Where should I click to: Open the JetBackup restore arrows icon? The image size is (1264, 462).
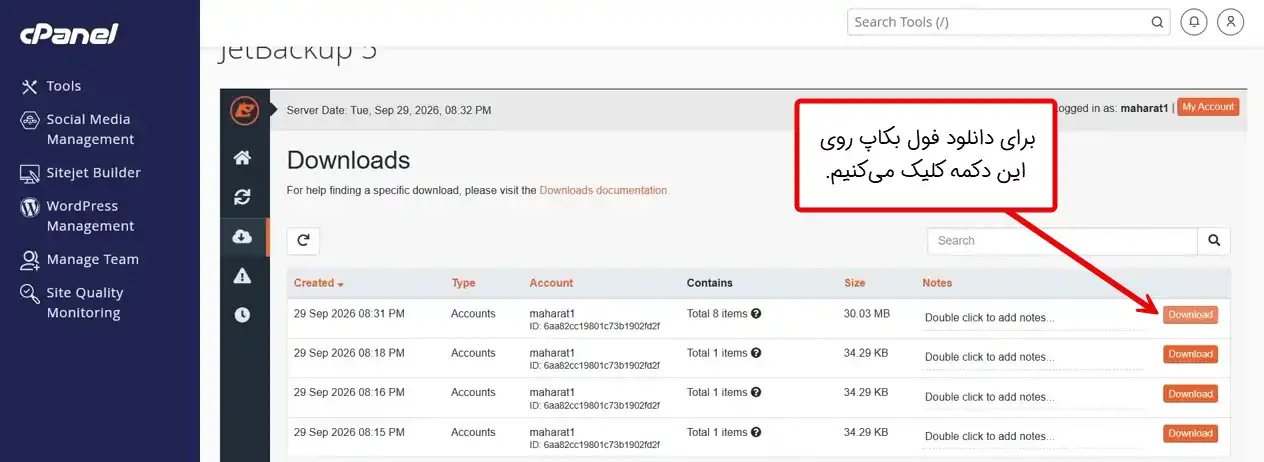coord(242,197)
